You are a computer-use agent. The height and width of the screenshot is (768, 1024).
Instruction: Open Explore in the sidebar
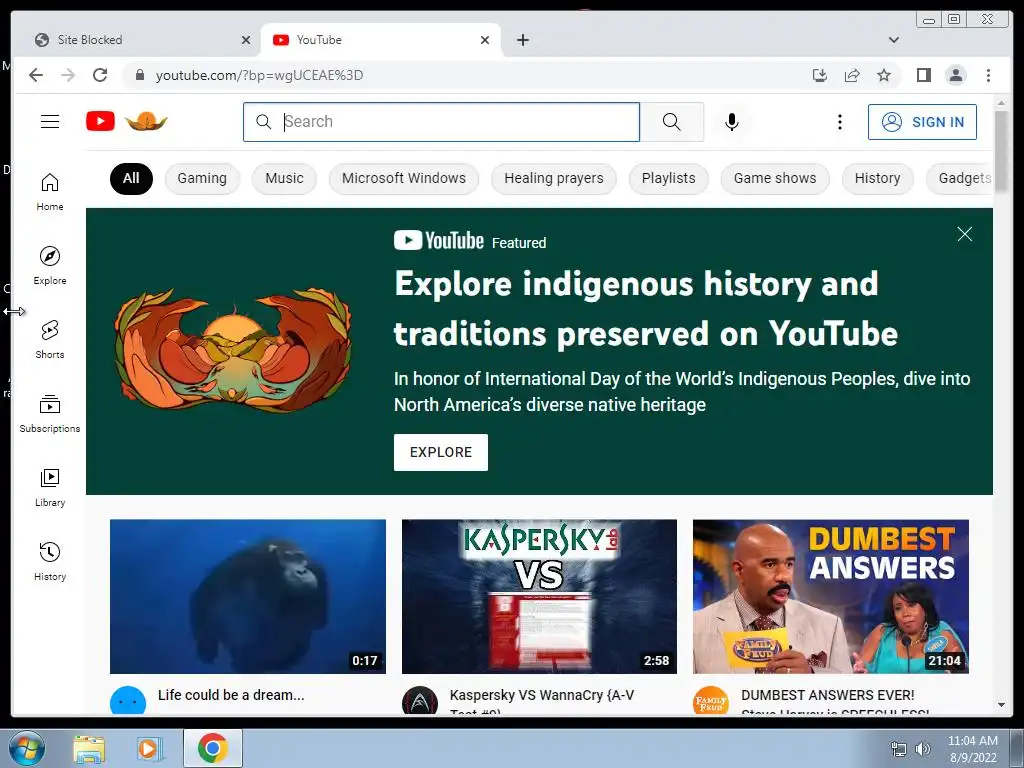[50, 266]
